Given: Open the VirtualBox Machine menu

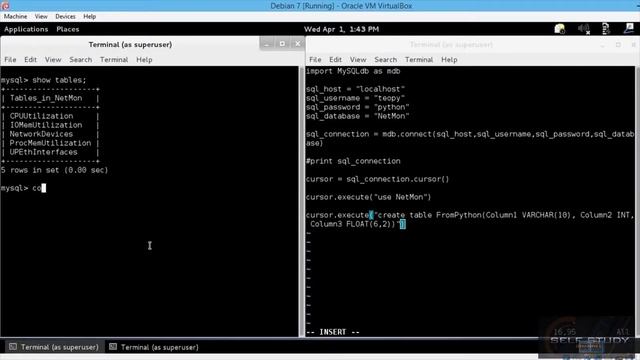Looking at the screenshot, I should pyautogui.click(x=15, y=16).
